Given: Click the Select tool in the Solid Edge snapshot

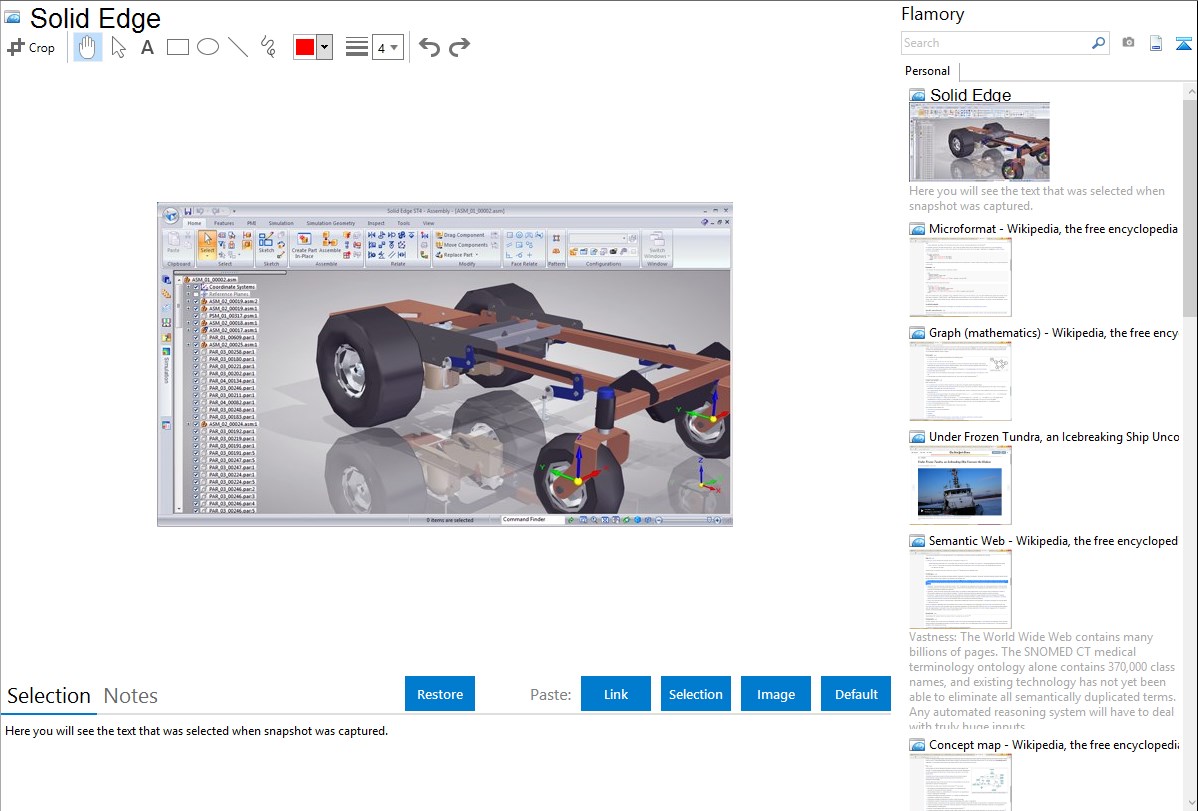Looking at the screenshot, I should coord(207,244).
